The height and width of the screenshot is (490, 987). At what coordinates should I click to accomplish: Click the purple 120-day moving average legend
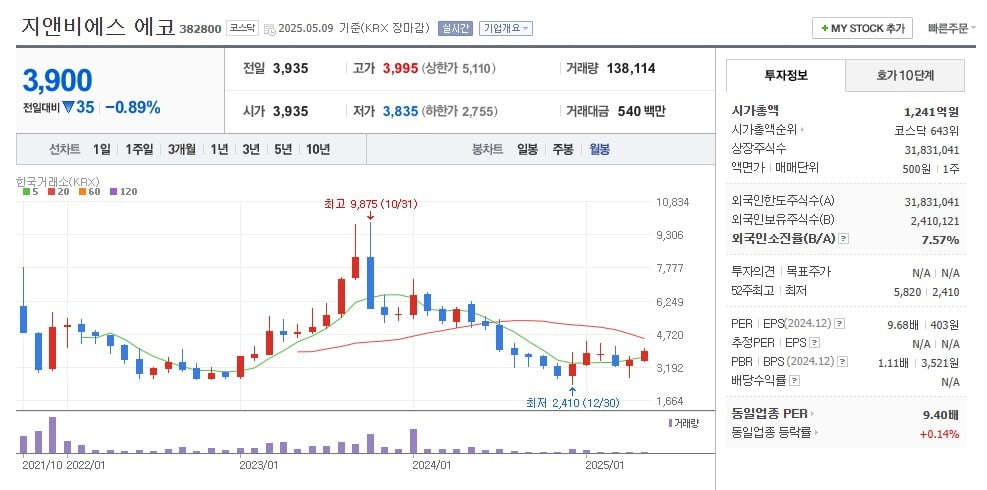coord(123,191)
